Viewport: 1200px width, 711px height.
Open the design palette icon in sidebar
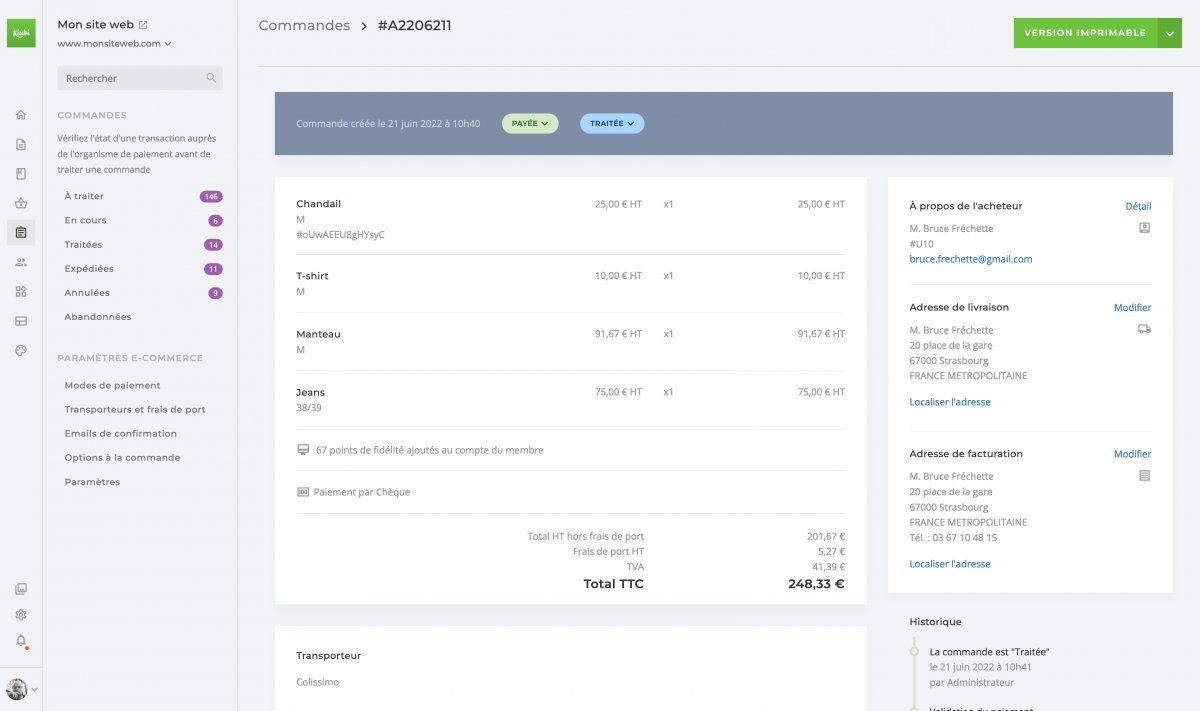coord(21,350)
